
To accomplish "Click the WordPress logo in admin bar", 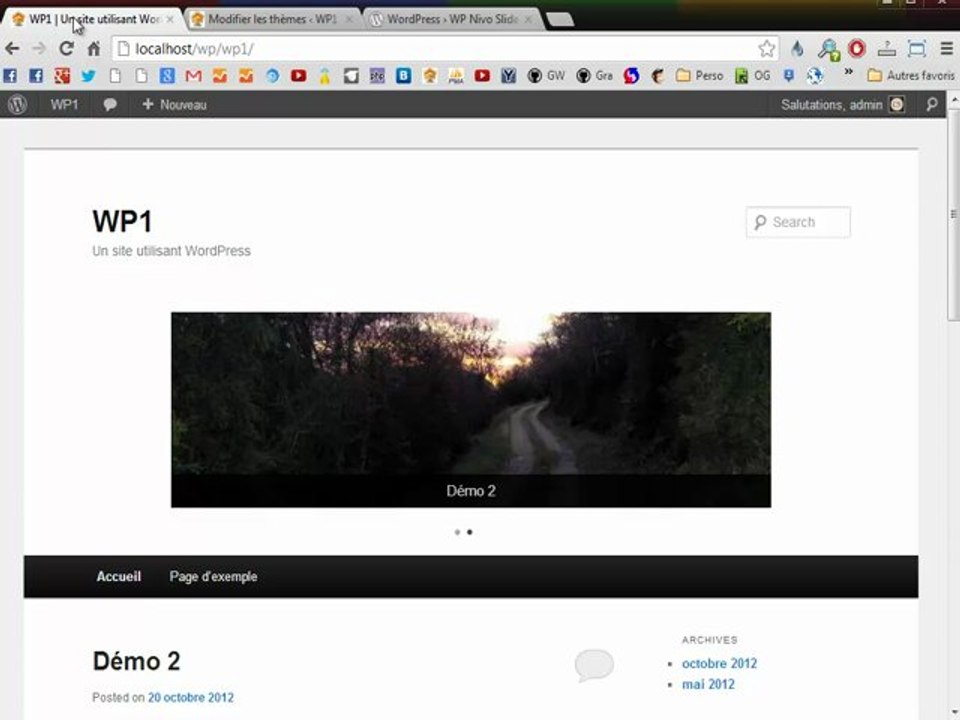I will point(18,105).
